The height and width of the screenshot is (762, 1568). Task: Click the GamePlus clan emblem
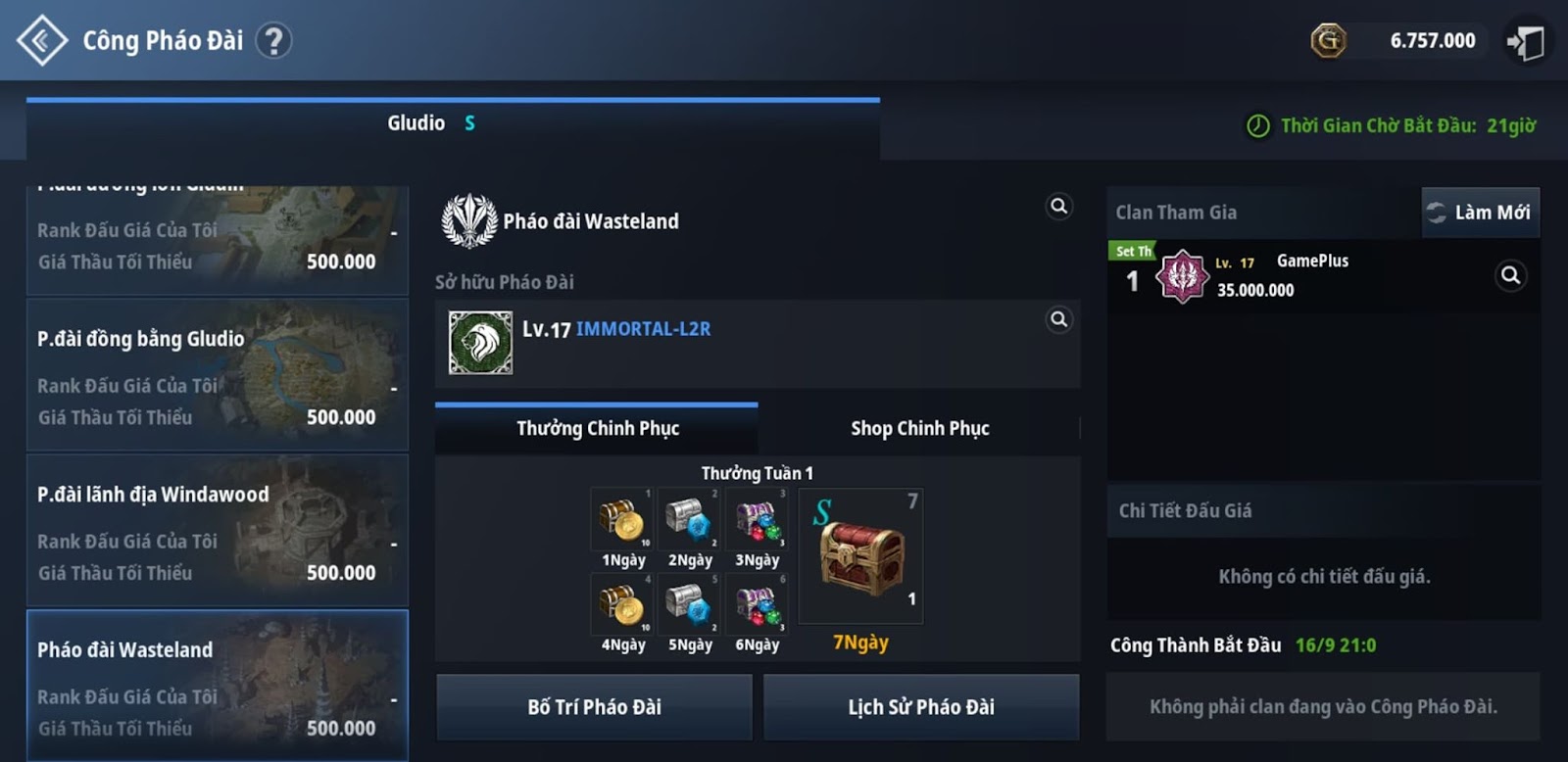1182,276
